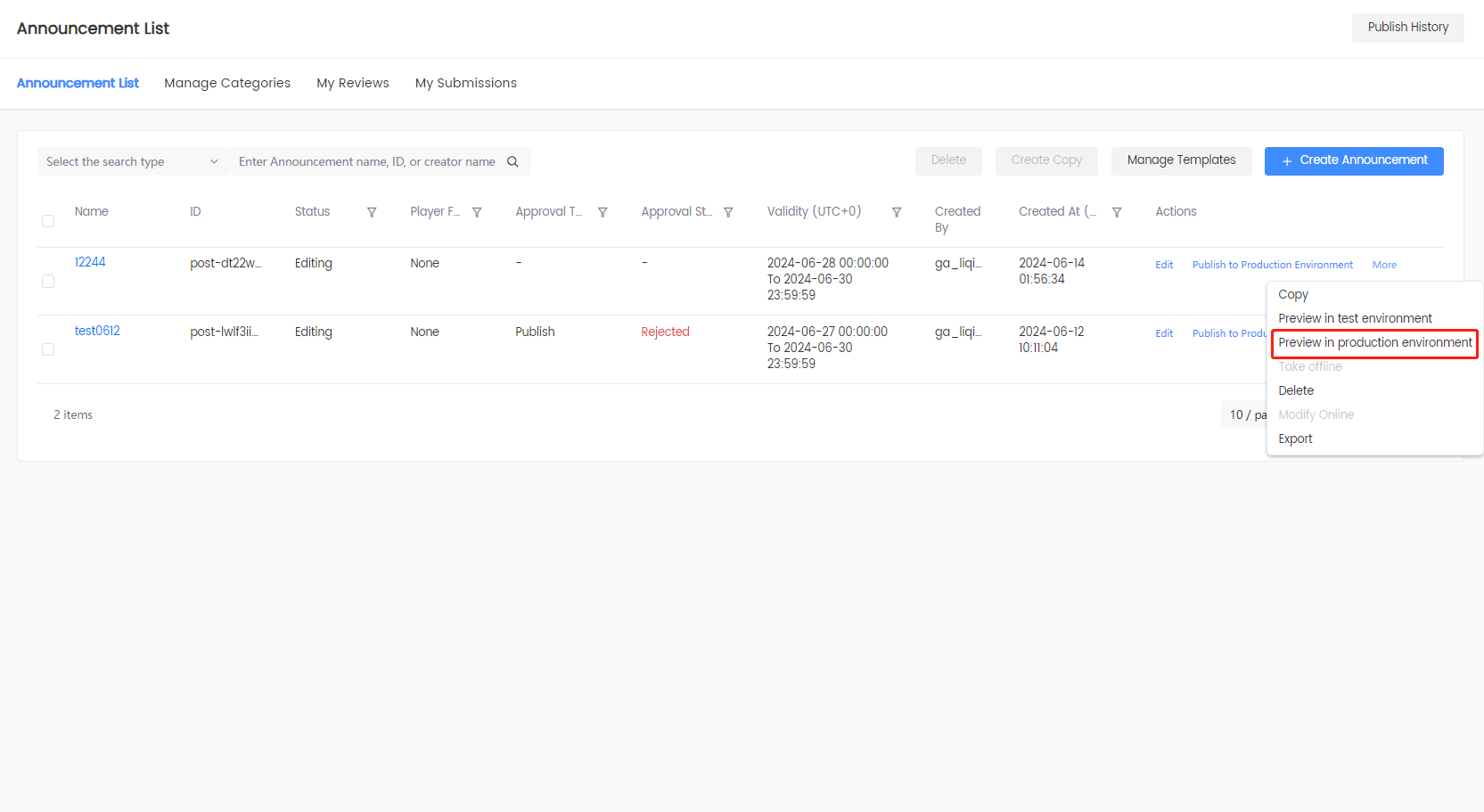Choose Export from the context menu
The width and height of the screenshot is (1484, 812).
point(1295,439)
